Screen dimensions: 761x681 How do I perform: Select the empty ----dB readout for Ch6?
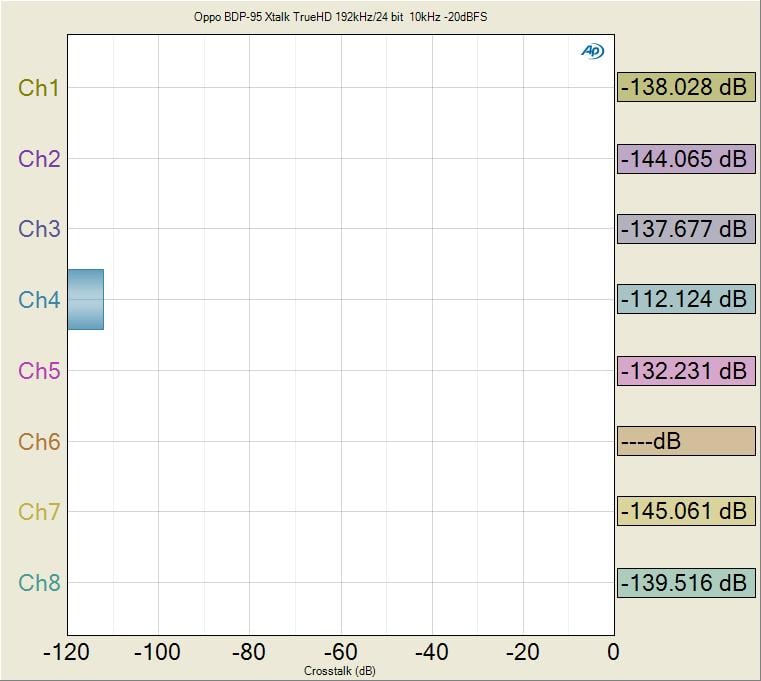[x=685, y=441]
